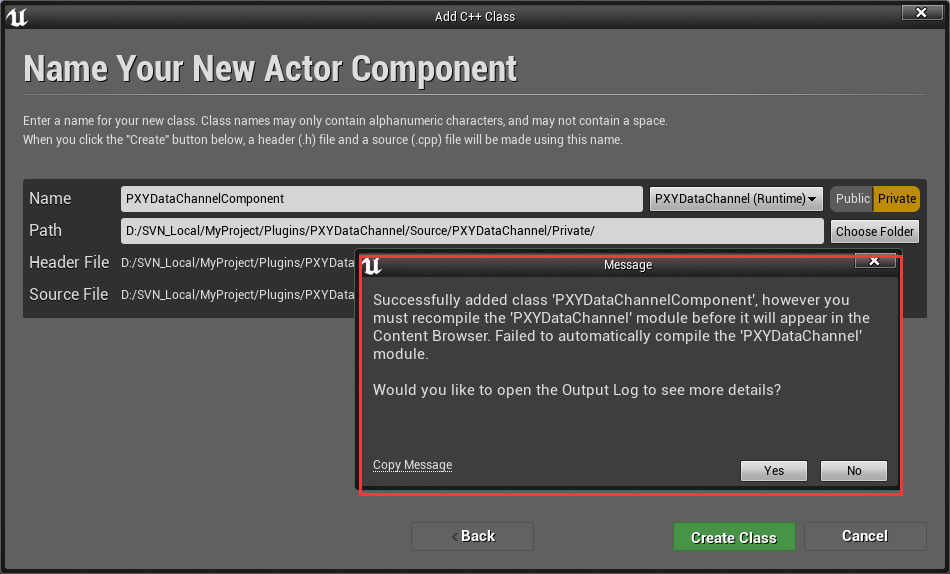
Task: Click the 'Name Your New Actor Component' heading
Action: pyautogui.click(x=270, y=68)
